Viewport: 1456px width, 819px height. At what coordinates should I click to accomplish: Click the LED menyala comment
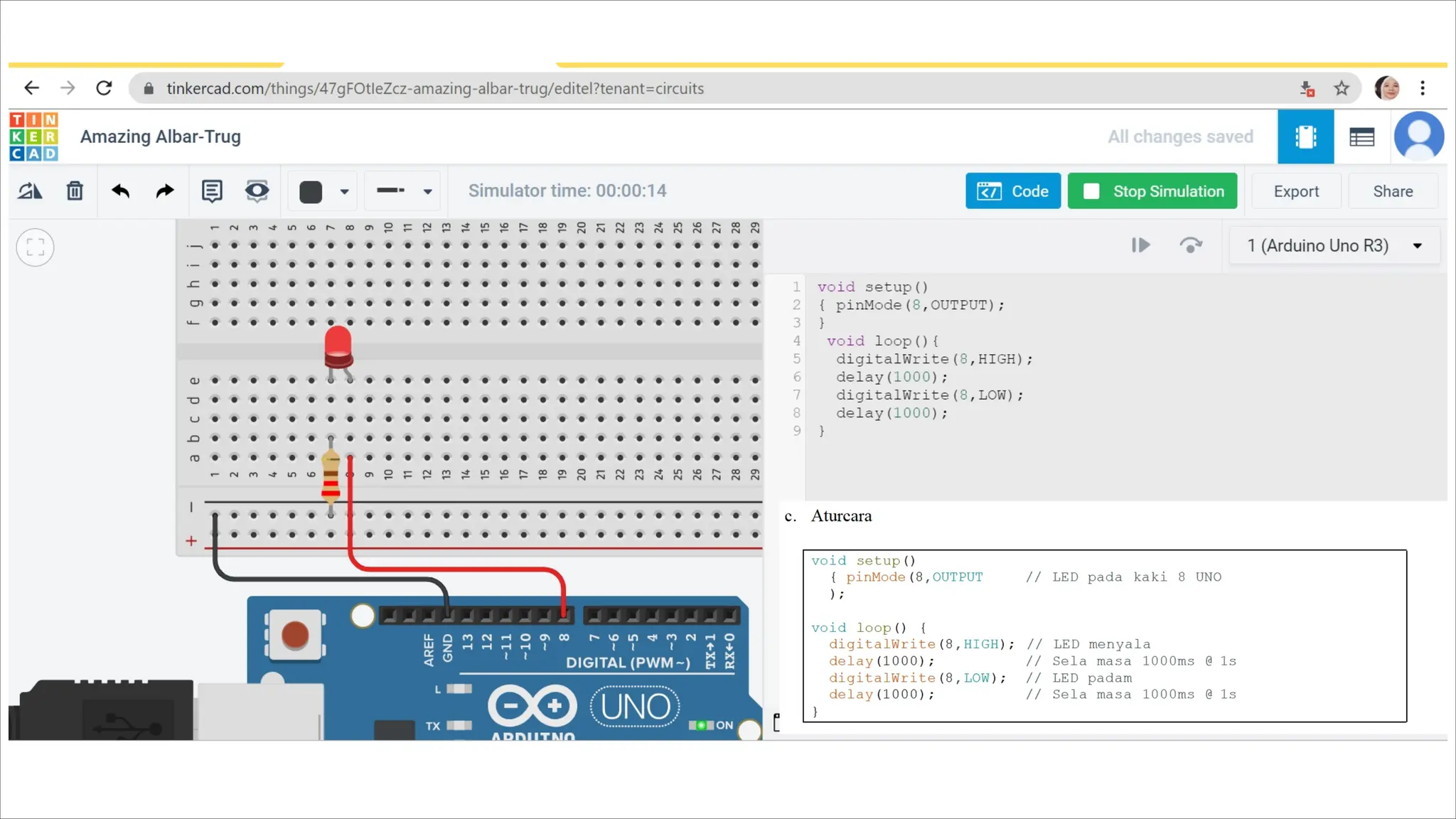(1088, 644)
